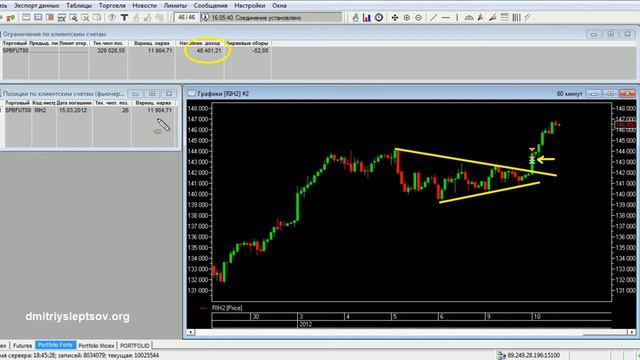Select the four-arrow move chart tool
The height and width of the screenshot is (360, 640).
tap(395, 18)
